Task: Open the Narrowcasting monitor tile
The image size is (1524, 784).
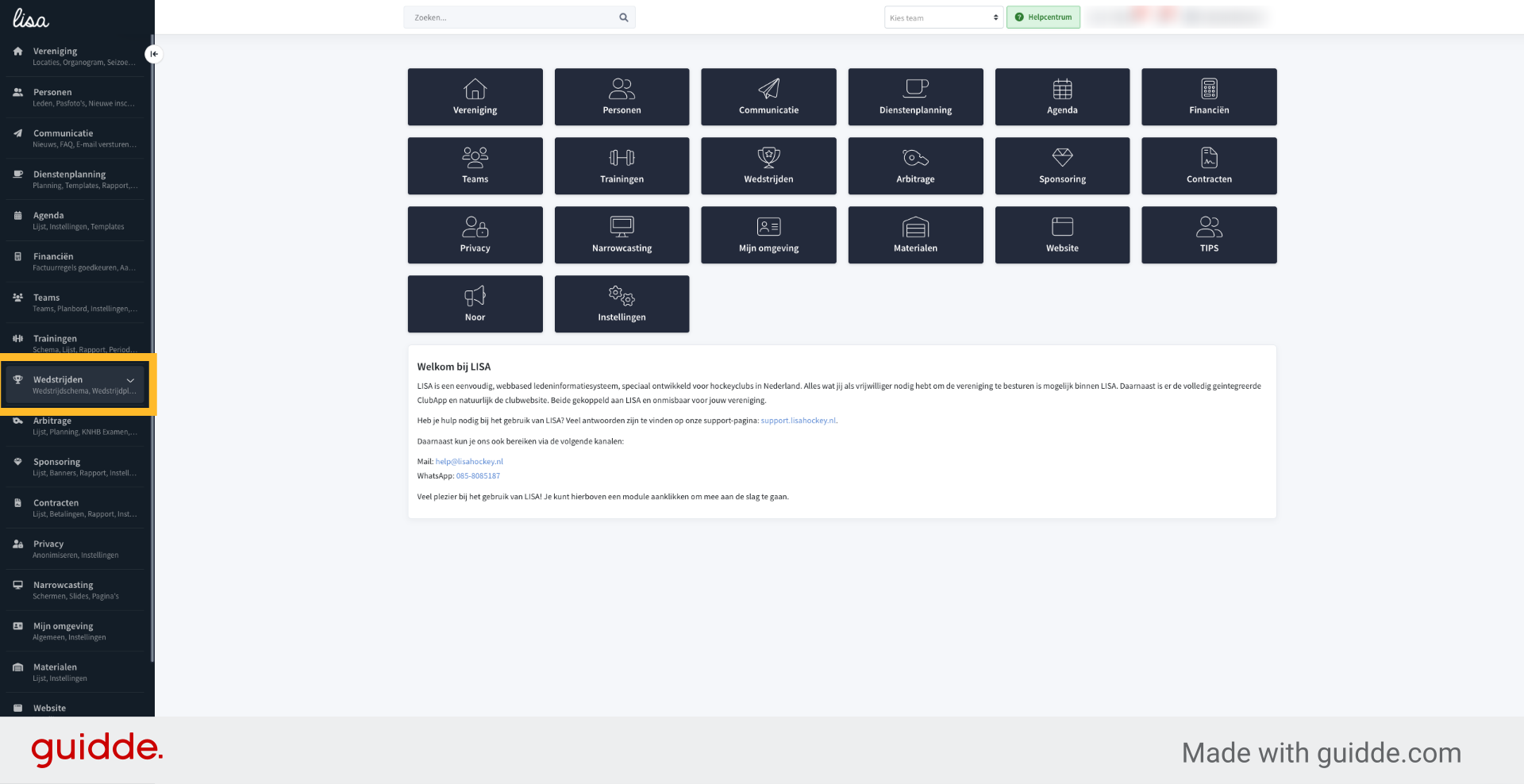Action: 622,235
